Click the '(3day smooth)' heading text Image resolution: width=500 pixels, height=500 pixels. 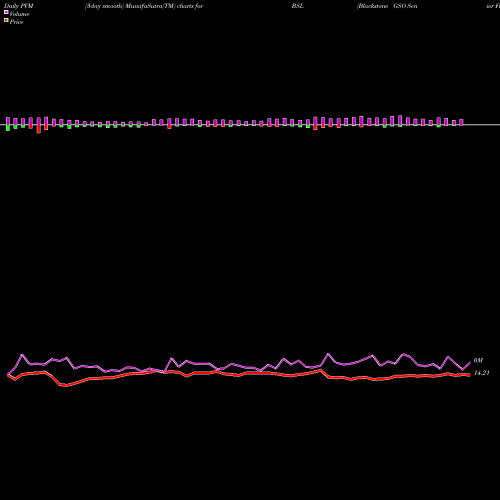(x=104, y=6)
